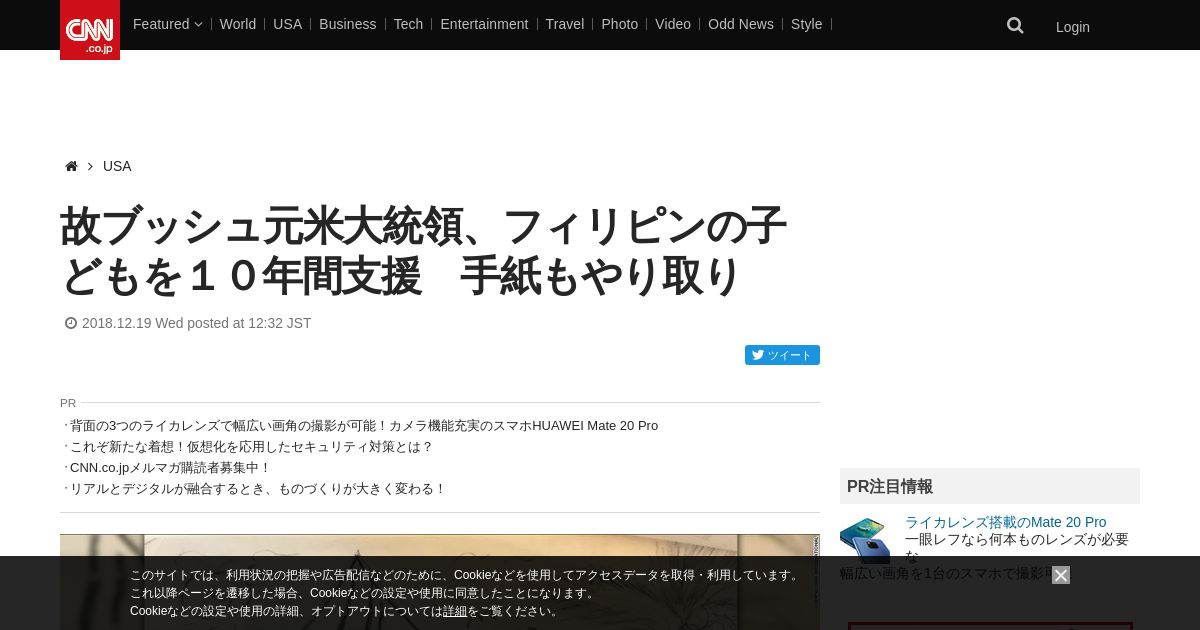The width and height of the screenshot is (1200, 630).
Task: Click the Mate 20 Pro phone thumbnail
Action: (x=865, y=541)
